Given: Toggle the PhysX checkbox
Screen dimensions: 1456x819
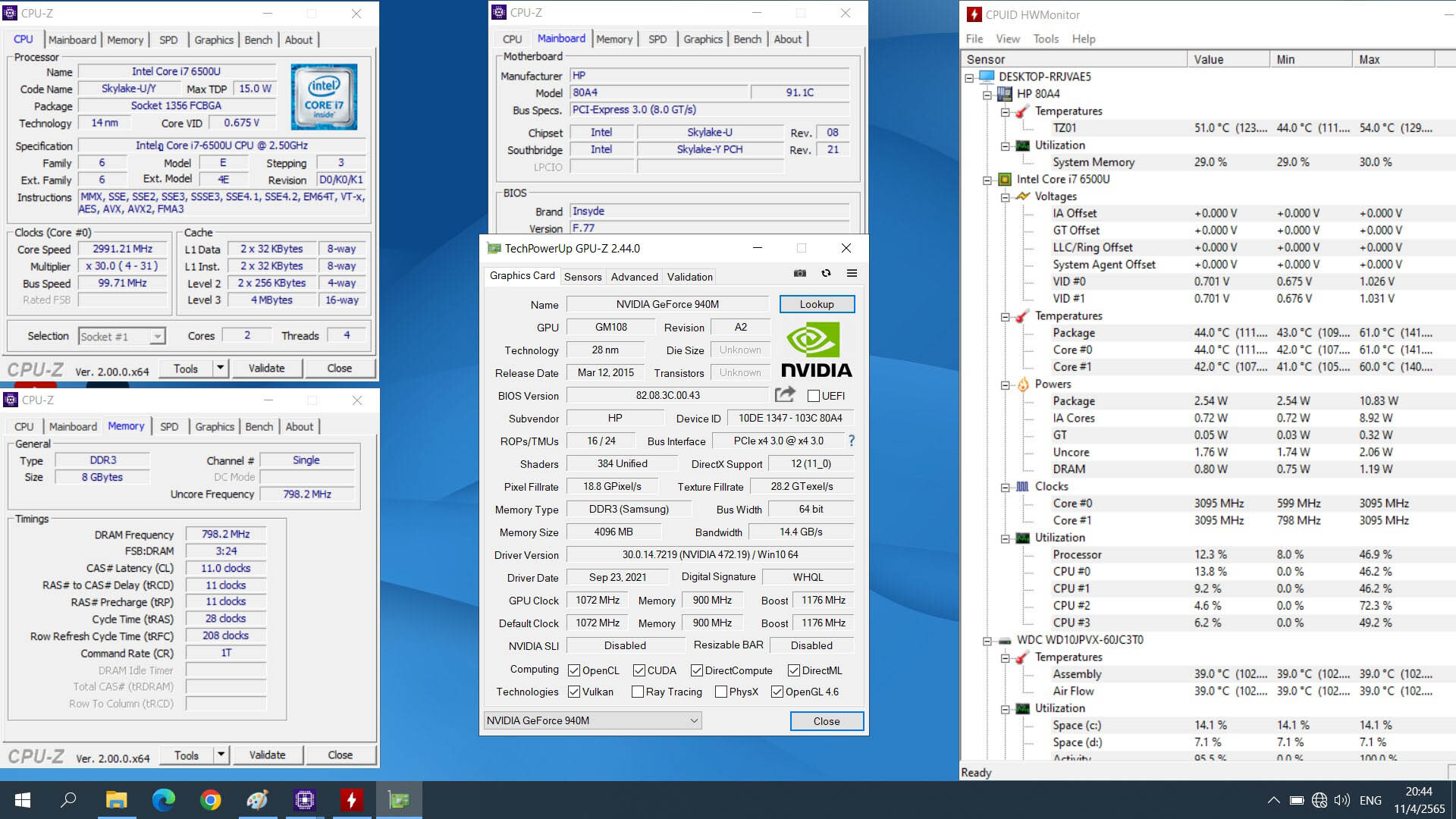Looking at the screenshot, I should tap(721, 692).
